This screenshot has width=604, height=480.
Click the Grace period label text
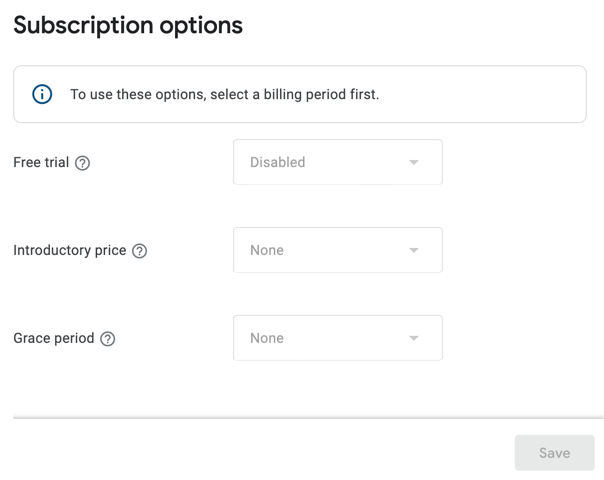[x=53, y=339]
